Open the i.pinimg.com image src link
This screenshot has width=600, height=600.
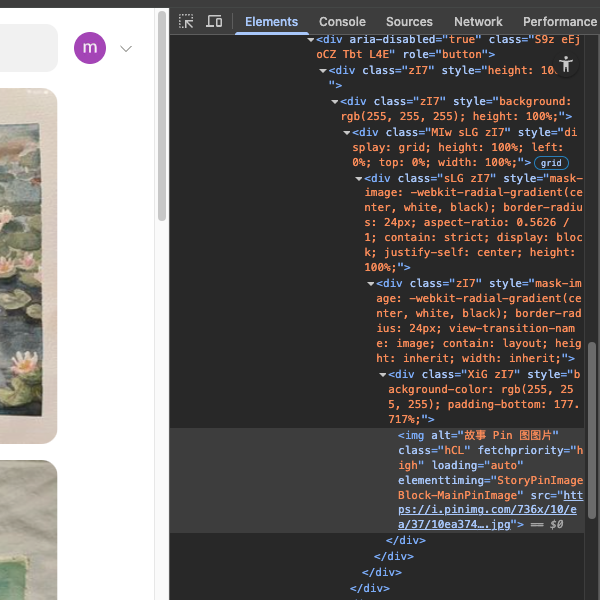coord(488,509)
